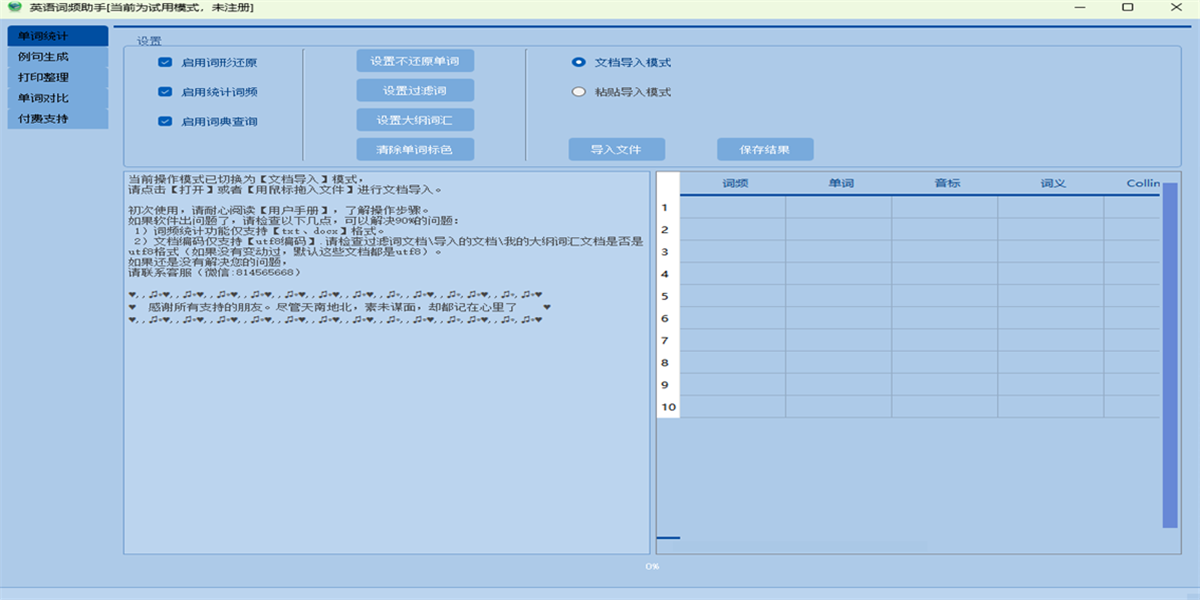Select row header 7 in the table
Screen dimensions: 1200x600
[x=668, y=340]
